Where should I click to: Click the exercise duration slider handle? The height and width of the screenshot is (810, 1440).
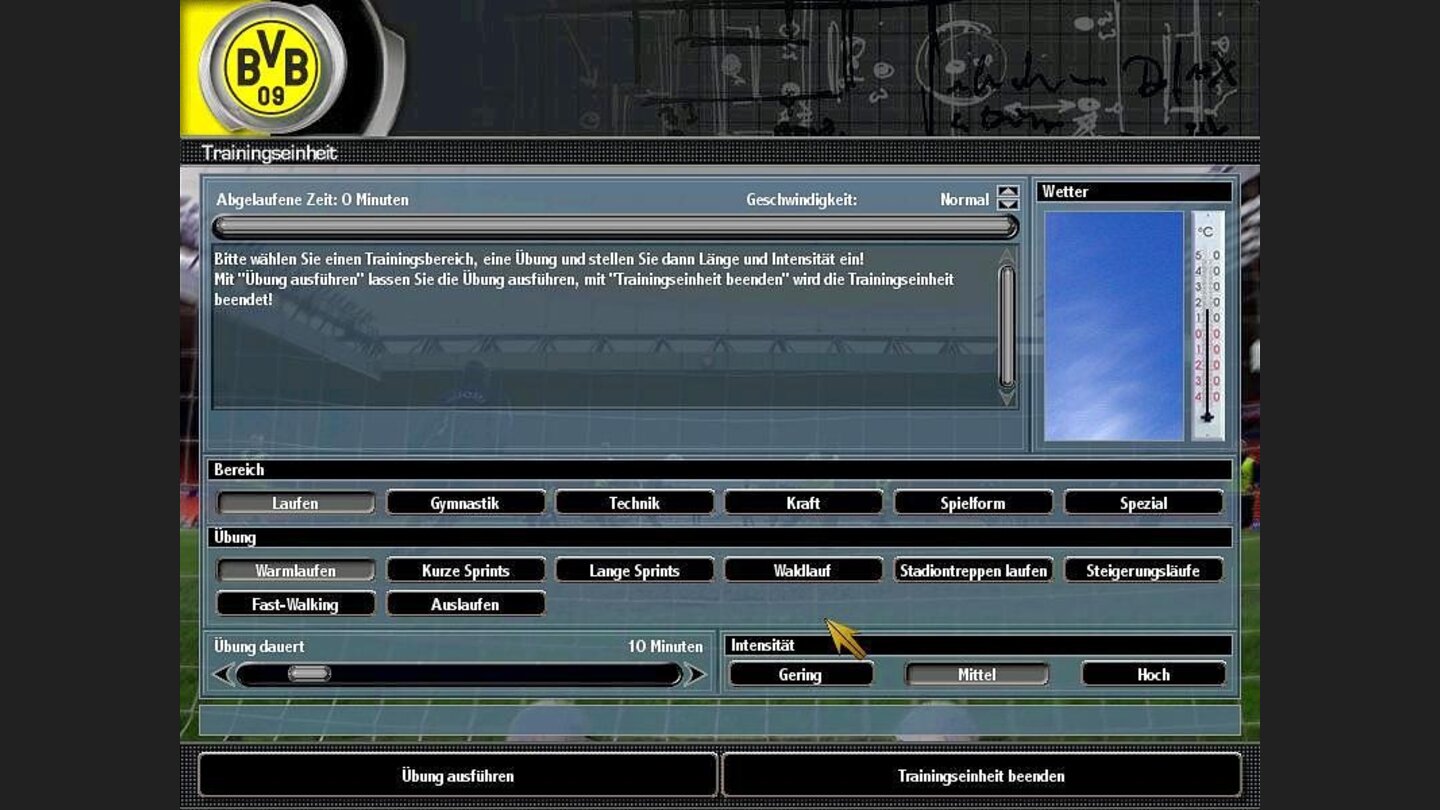[x=309, y=674]
